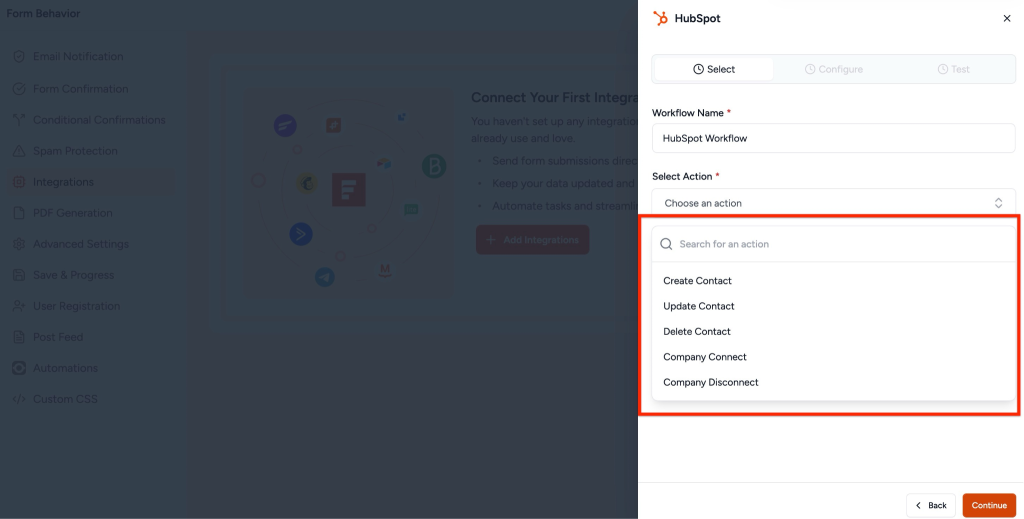Screen dimensions: 1024x519
Task: Click the magnifier icon in action search
Action: (666, 244)
